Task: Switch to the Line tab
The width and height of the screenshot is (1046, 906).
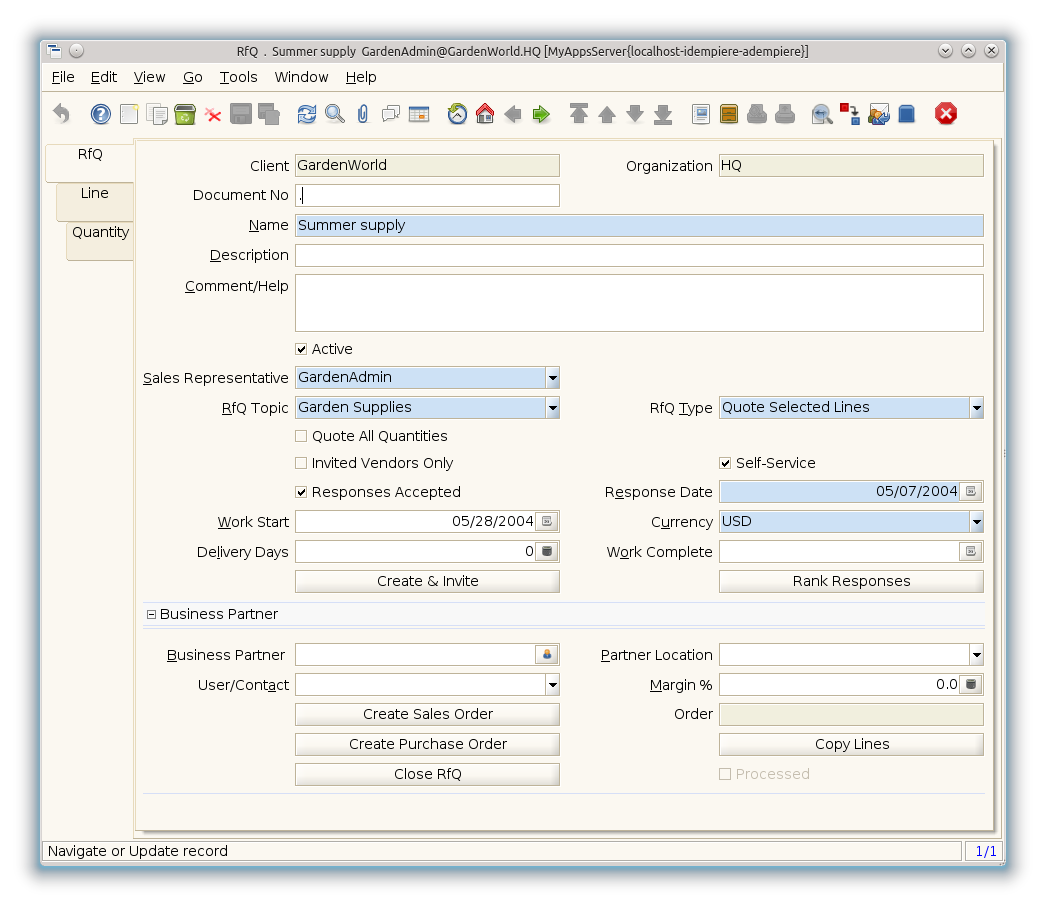Action: [95, 193]
